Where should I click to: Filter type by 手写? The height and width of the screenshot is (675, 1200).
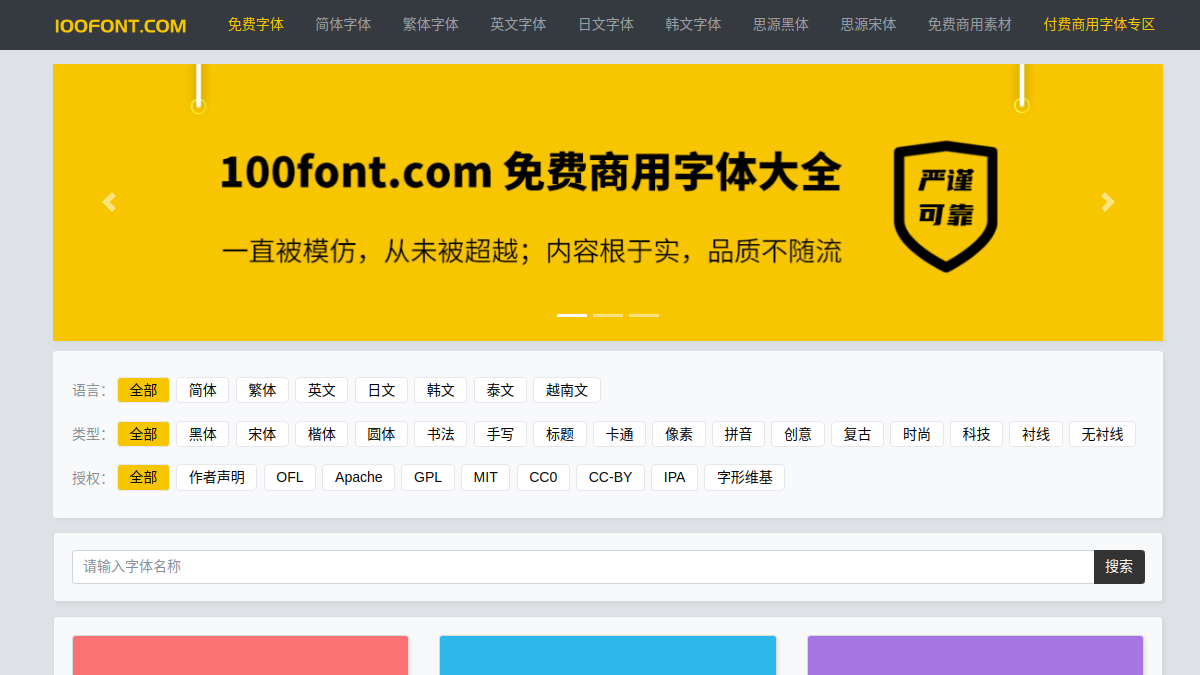click(x=500, y=434)
